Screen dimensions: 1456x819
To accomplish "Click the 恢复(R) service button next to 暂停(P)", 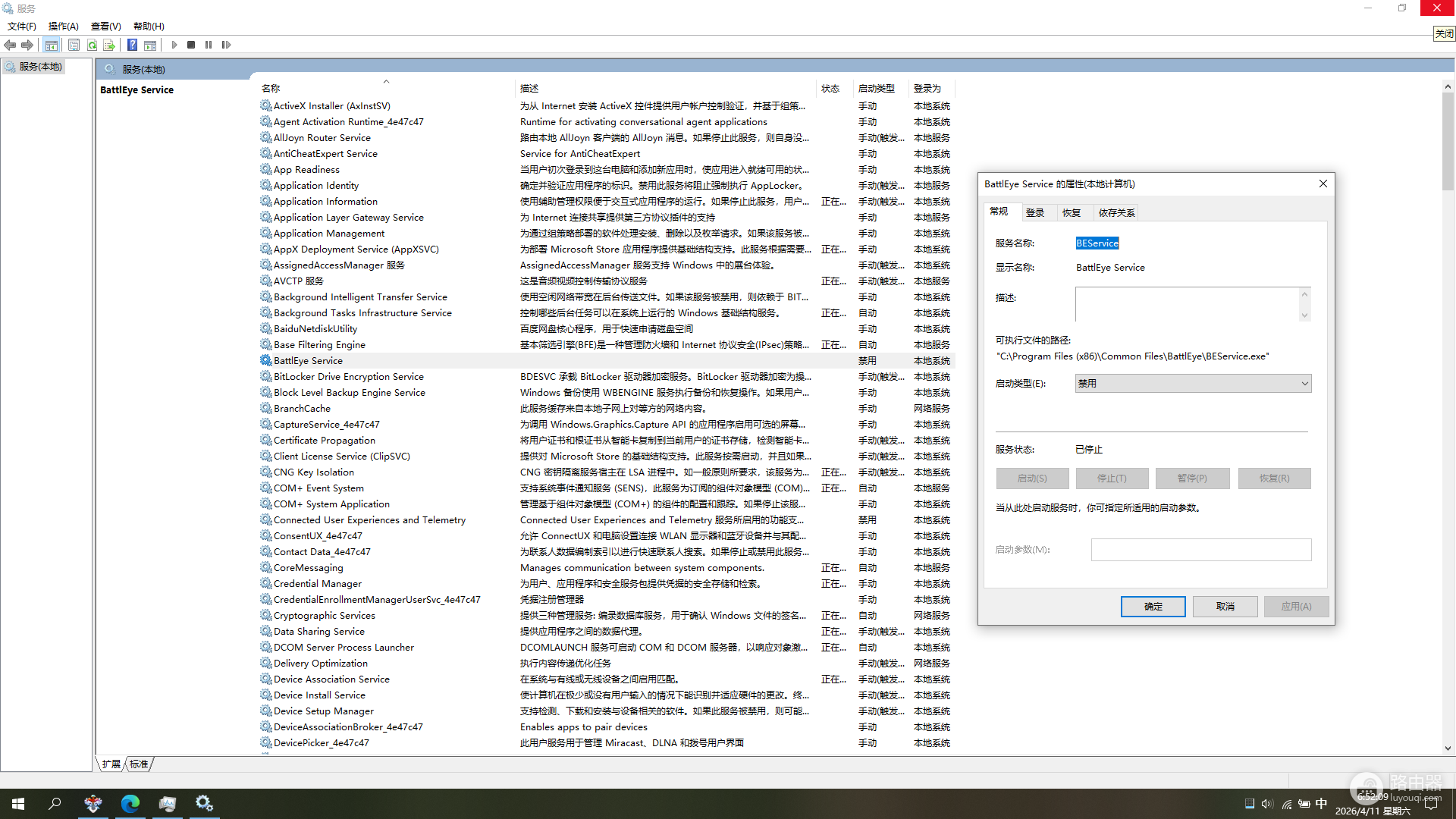I will [1274, 479].
